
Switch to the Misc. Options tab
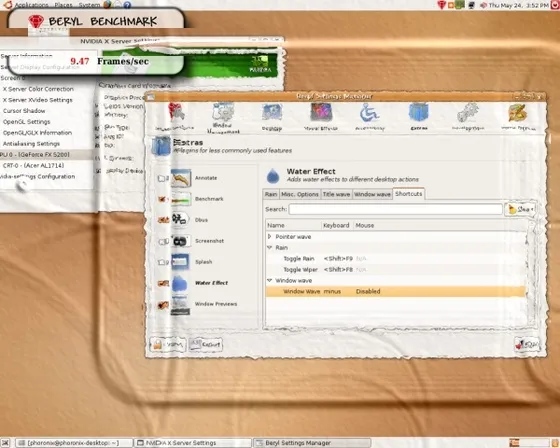coord(300,194)
